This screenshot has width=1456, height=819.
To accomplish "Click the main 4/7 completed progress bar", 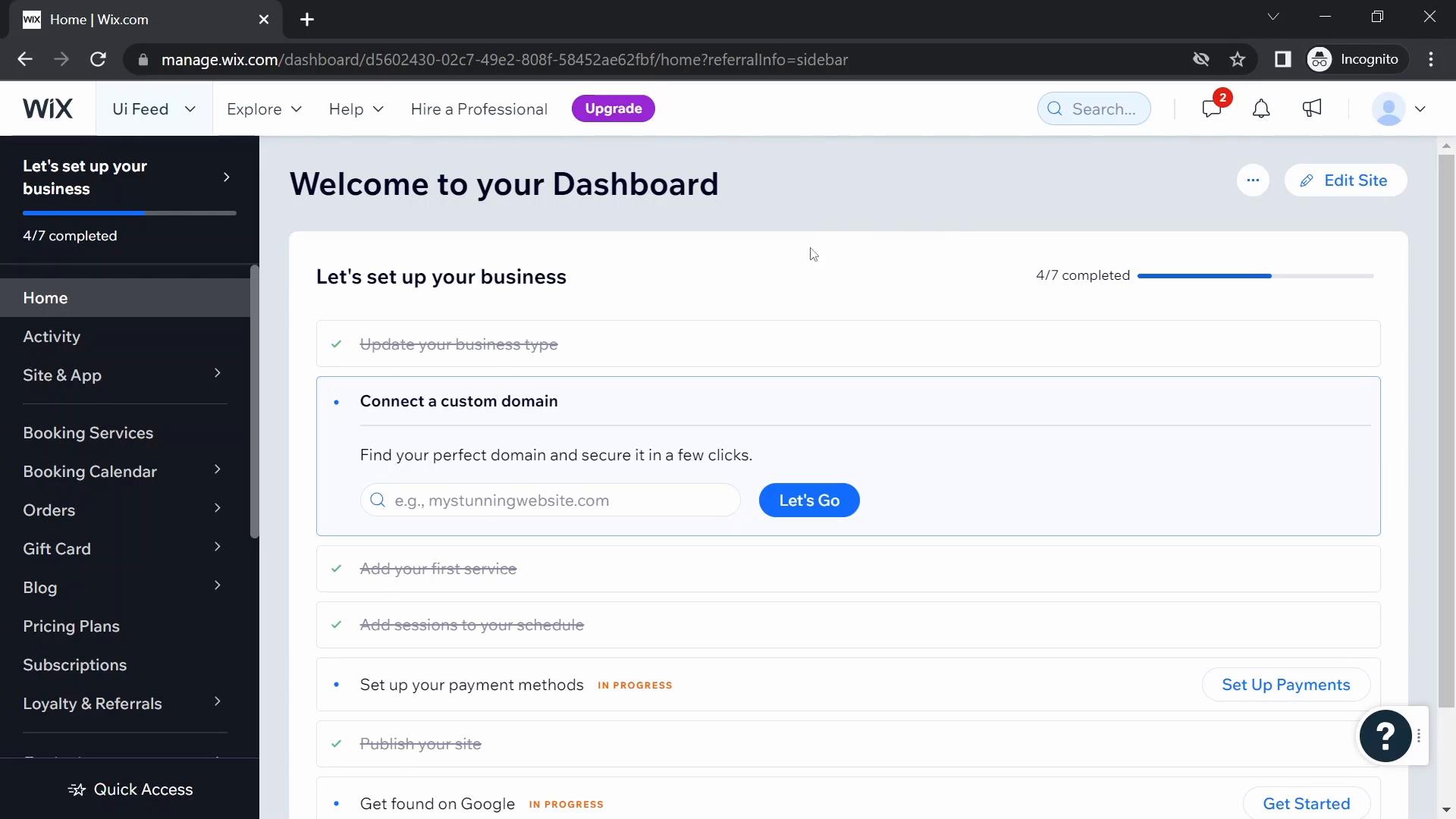I will click(1255, 276).
